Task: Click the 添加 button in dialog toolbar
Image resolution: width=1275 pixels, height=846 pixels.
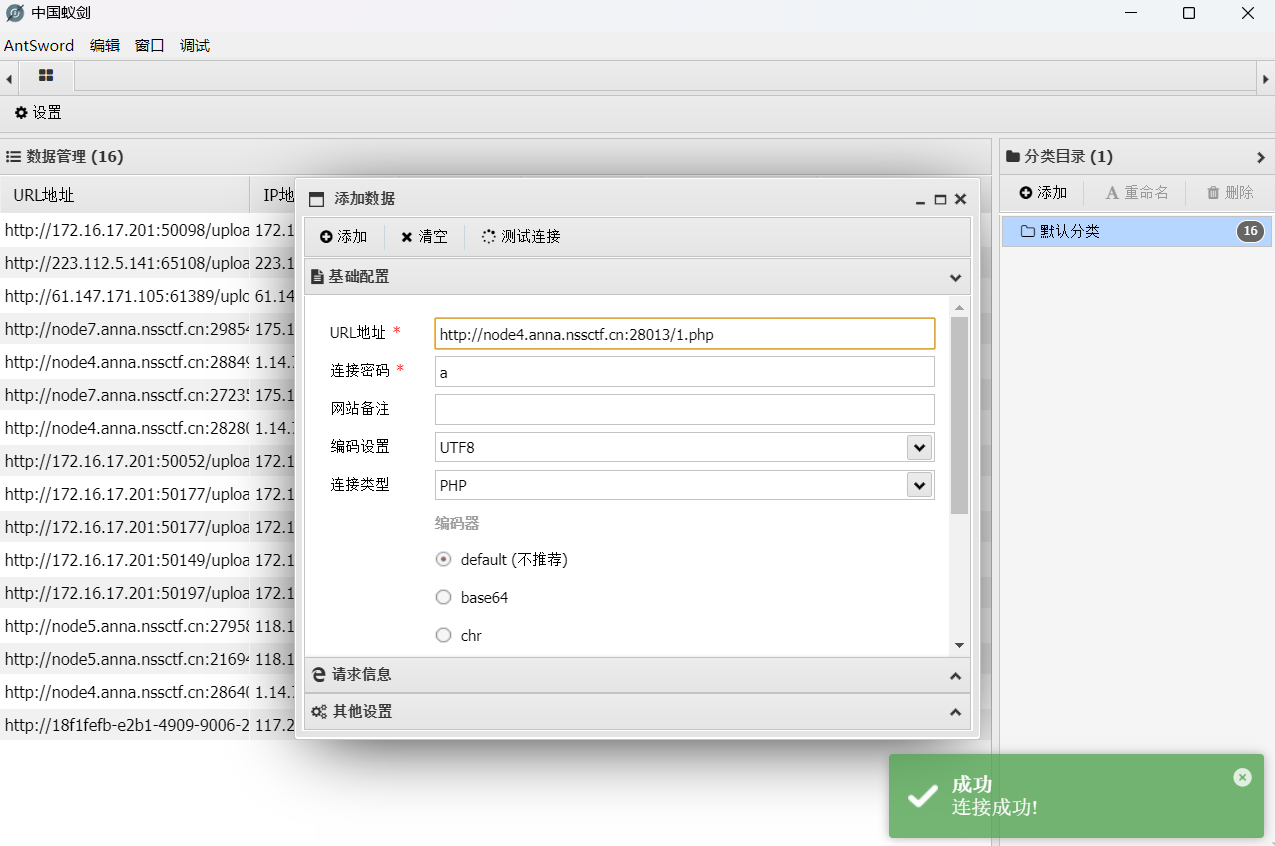Action: (x=344, y=237)
